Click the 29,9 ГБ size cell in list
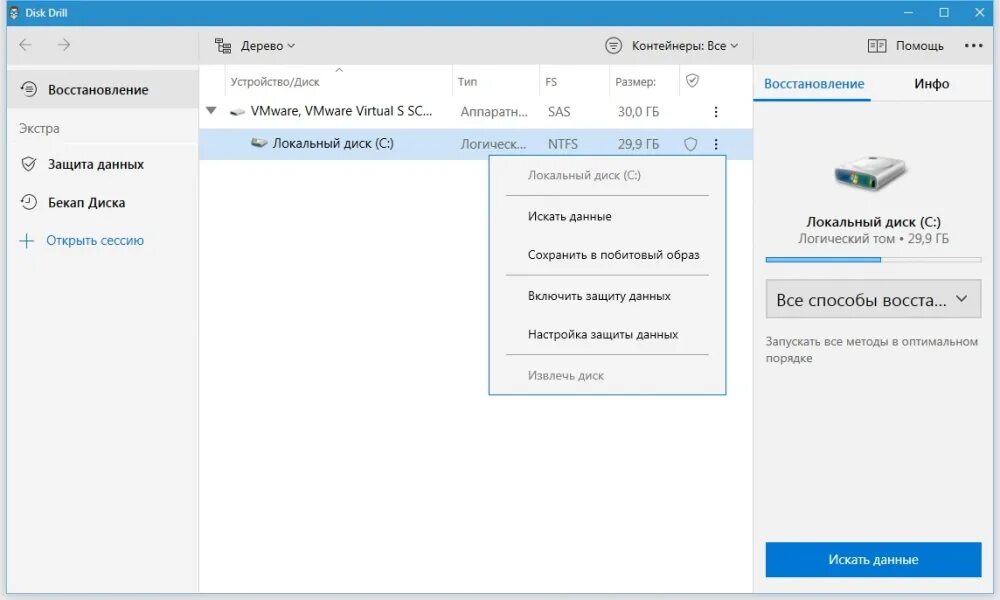The height and width of the screenshot is (600, 1000). click(638, 144)
